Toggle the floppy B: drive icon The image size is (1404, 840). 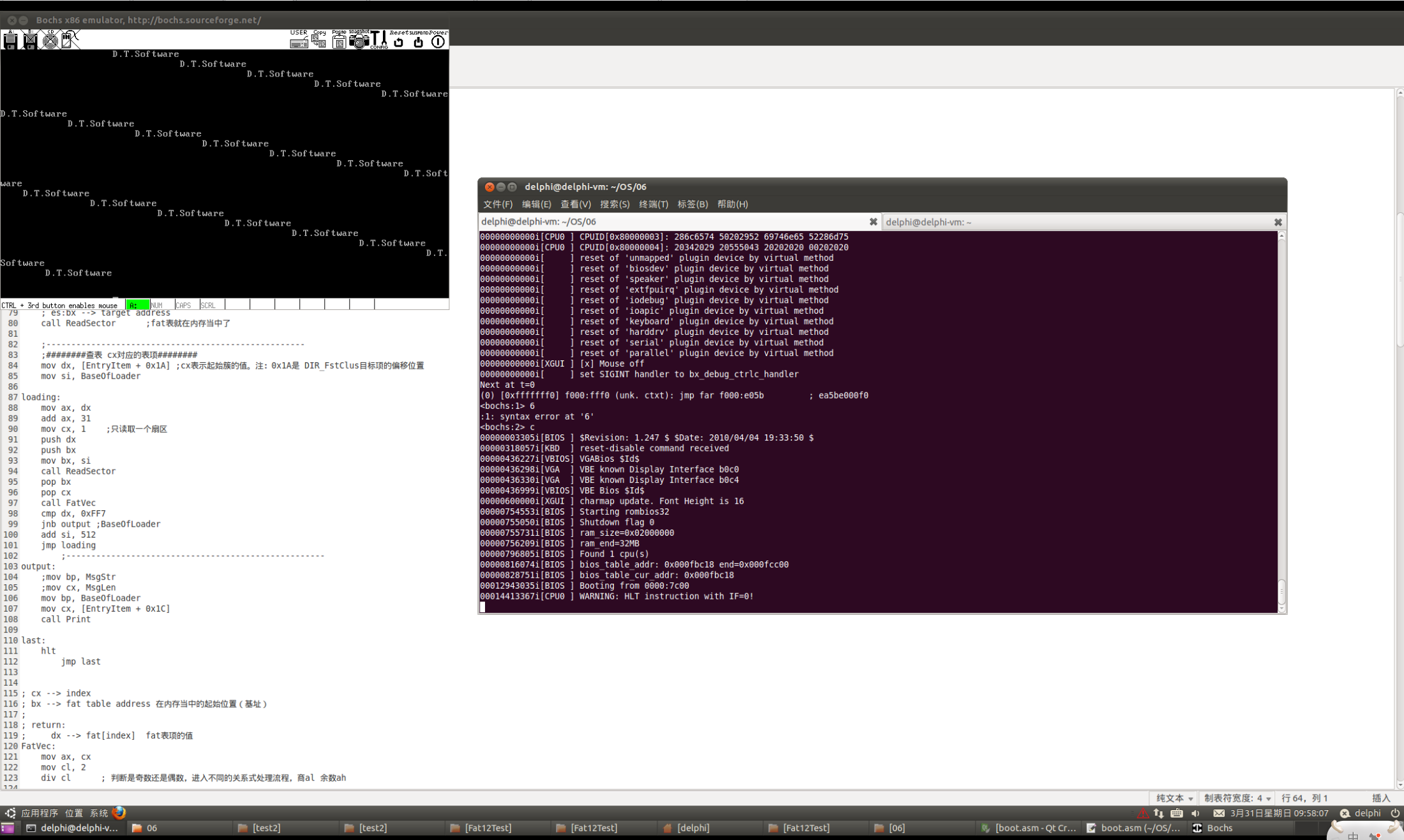coord(30,40)
